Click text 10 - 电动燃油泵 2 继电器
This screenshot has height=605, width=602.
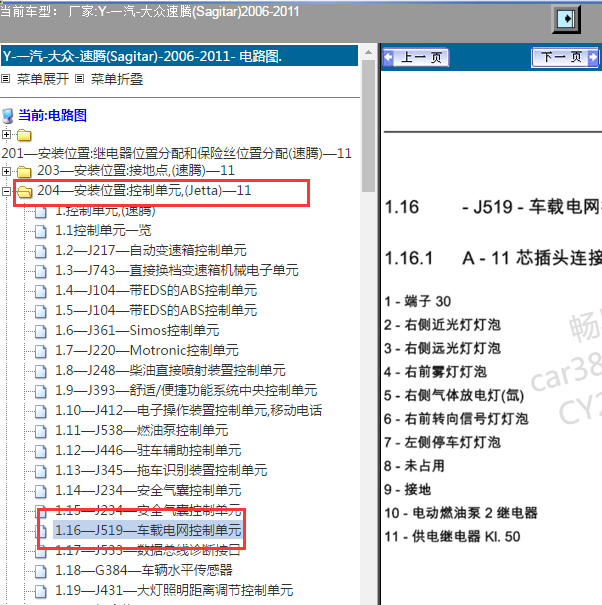(x=461, y=513)
